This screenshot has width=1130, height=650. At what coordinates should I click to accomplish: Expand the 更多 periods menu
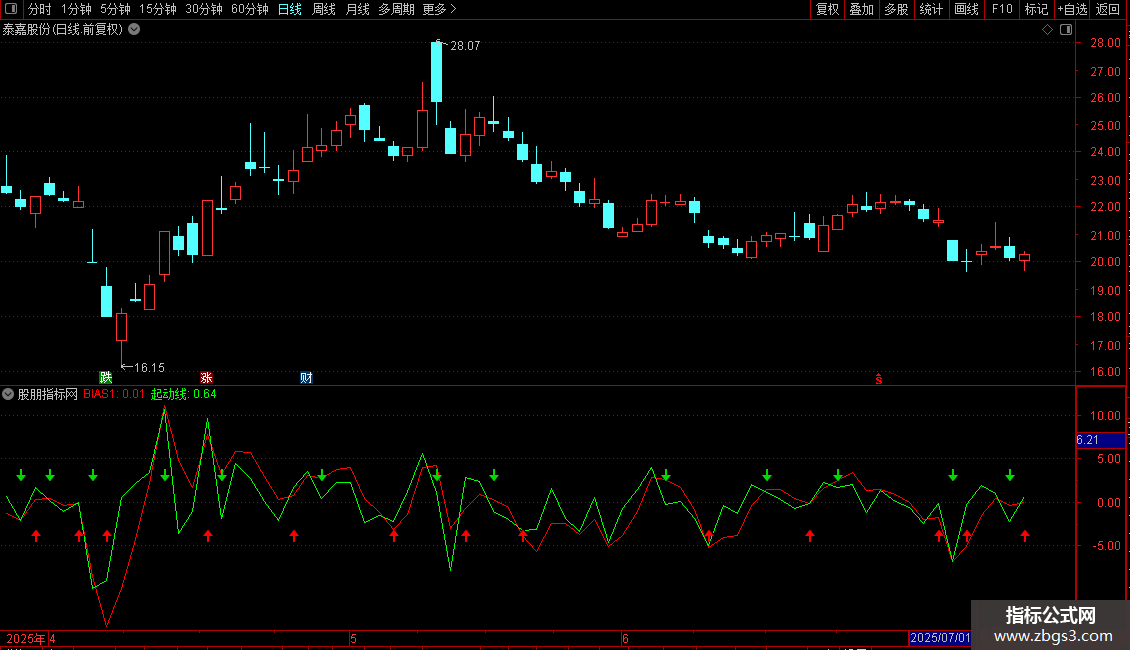[x=440, y=9]
